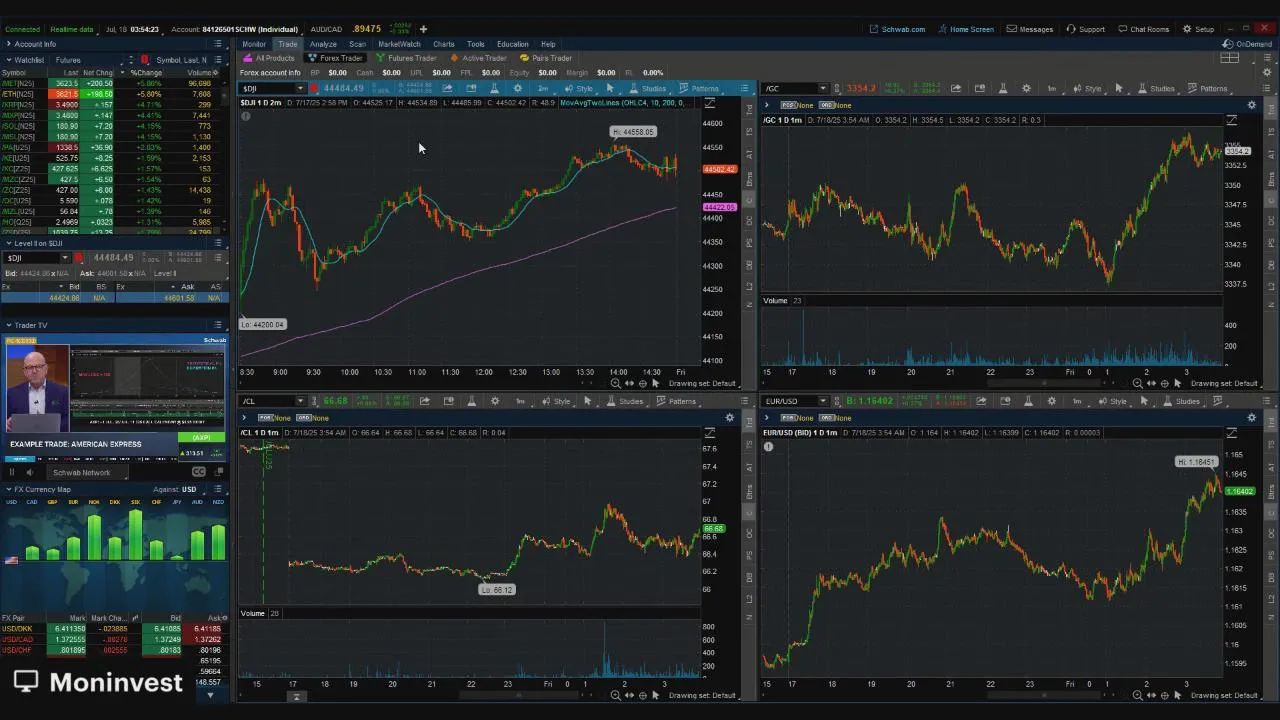The width and height of the screenshot is (1280, 720).
Task: Open the gear icon in /GC position bar
Action: tap(1252, 105)
